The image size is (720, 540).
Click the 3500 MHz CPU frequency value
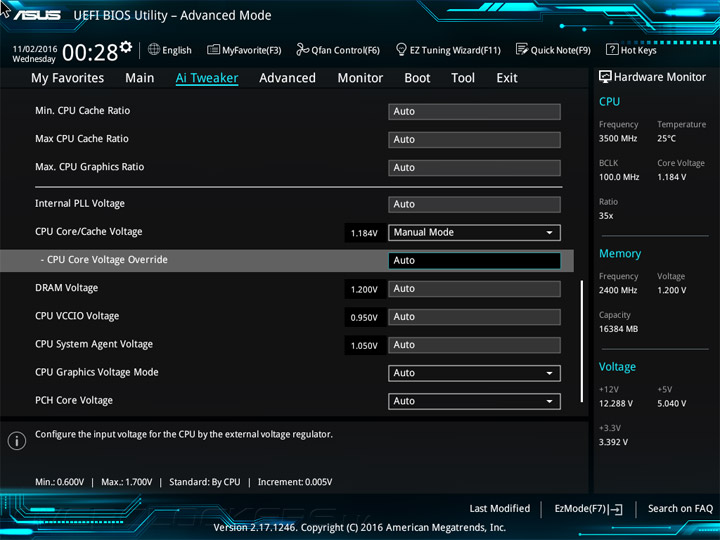click(x=618, y=138)
